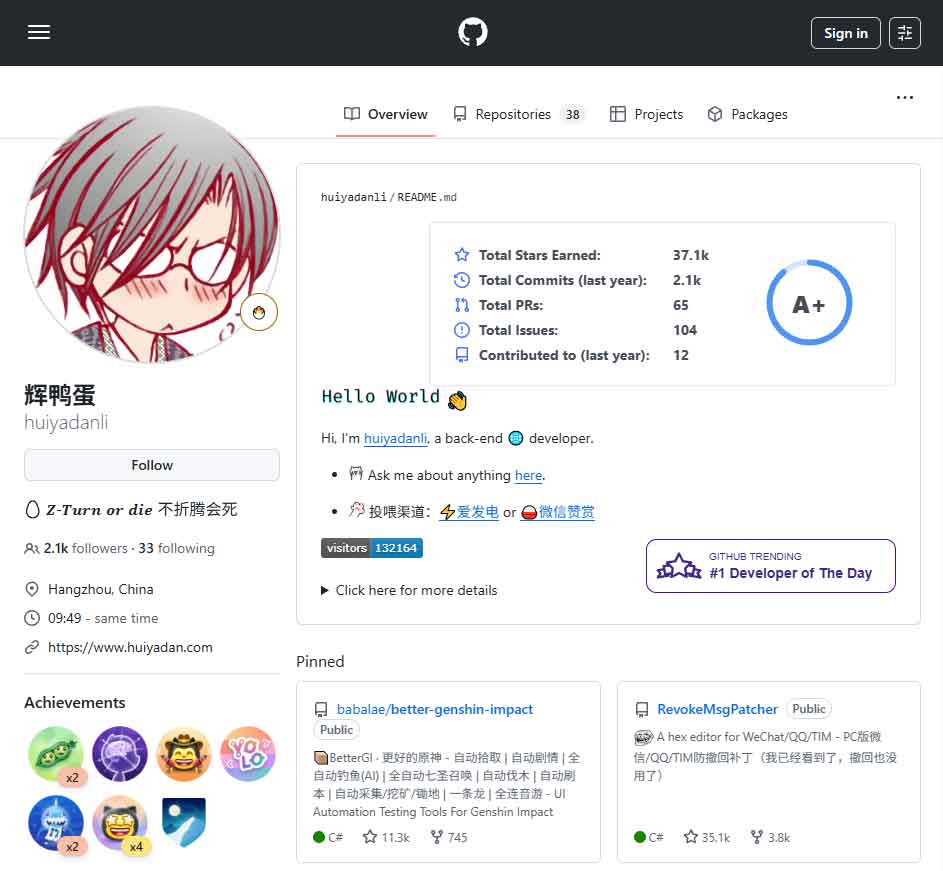Open the hamburger navigation menu

[39, 33]
